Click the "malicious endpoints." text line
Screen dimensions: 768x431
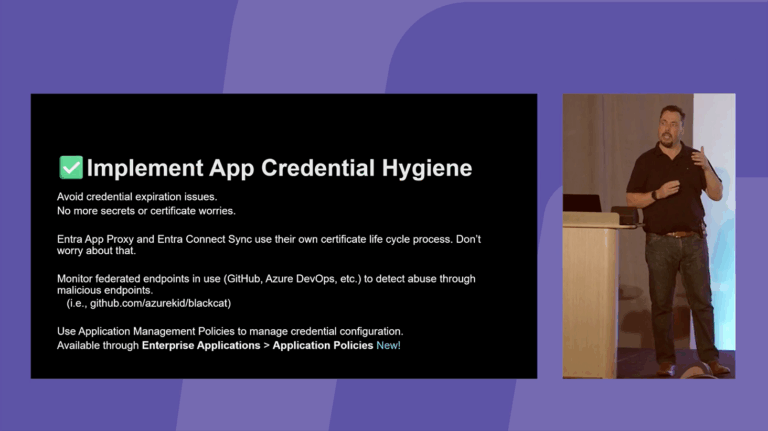tap(100, 290)
